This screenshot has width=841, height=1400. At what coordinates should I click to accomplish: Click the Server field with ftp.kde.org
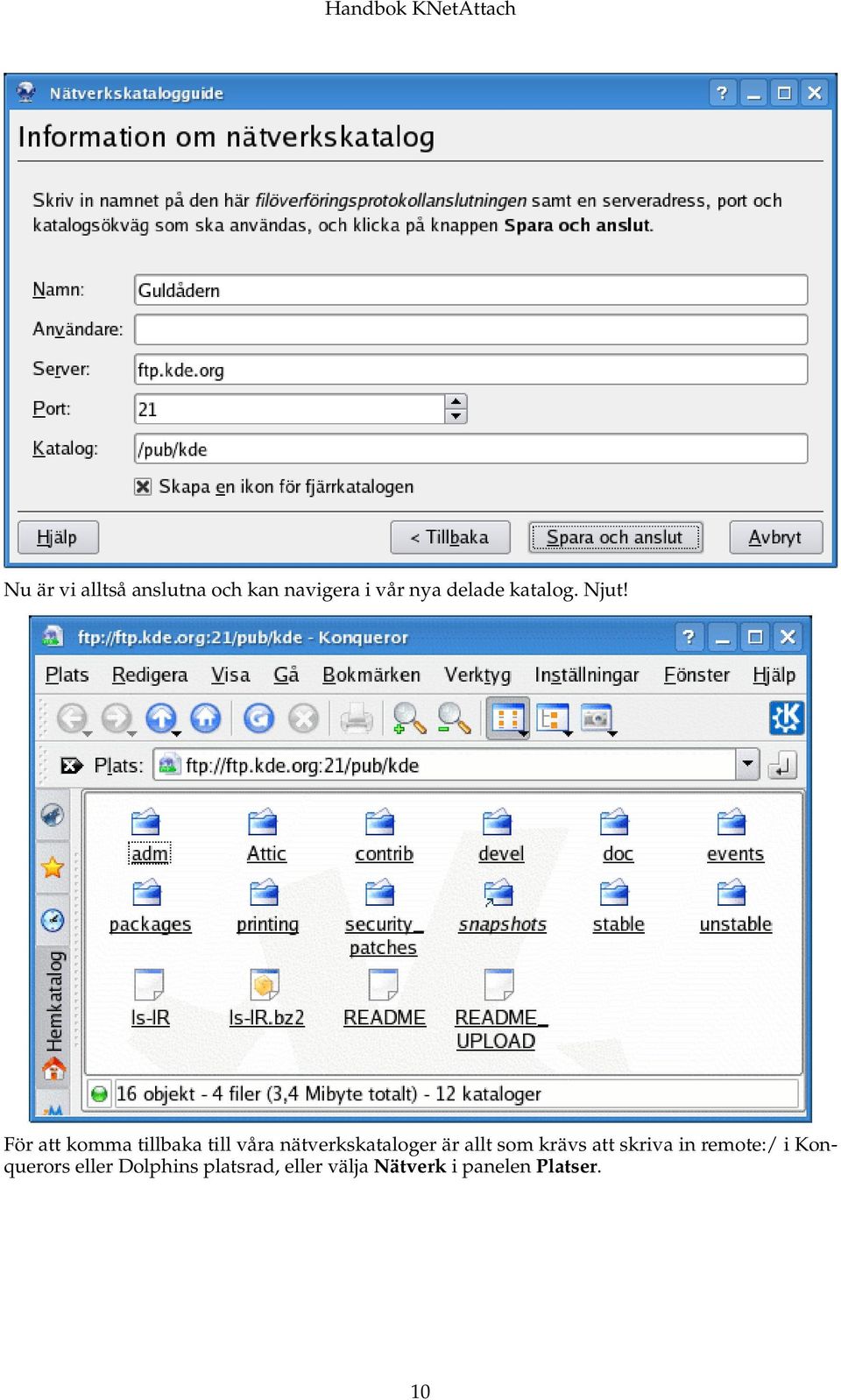[x=471, y=370]
